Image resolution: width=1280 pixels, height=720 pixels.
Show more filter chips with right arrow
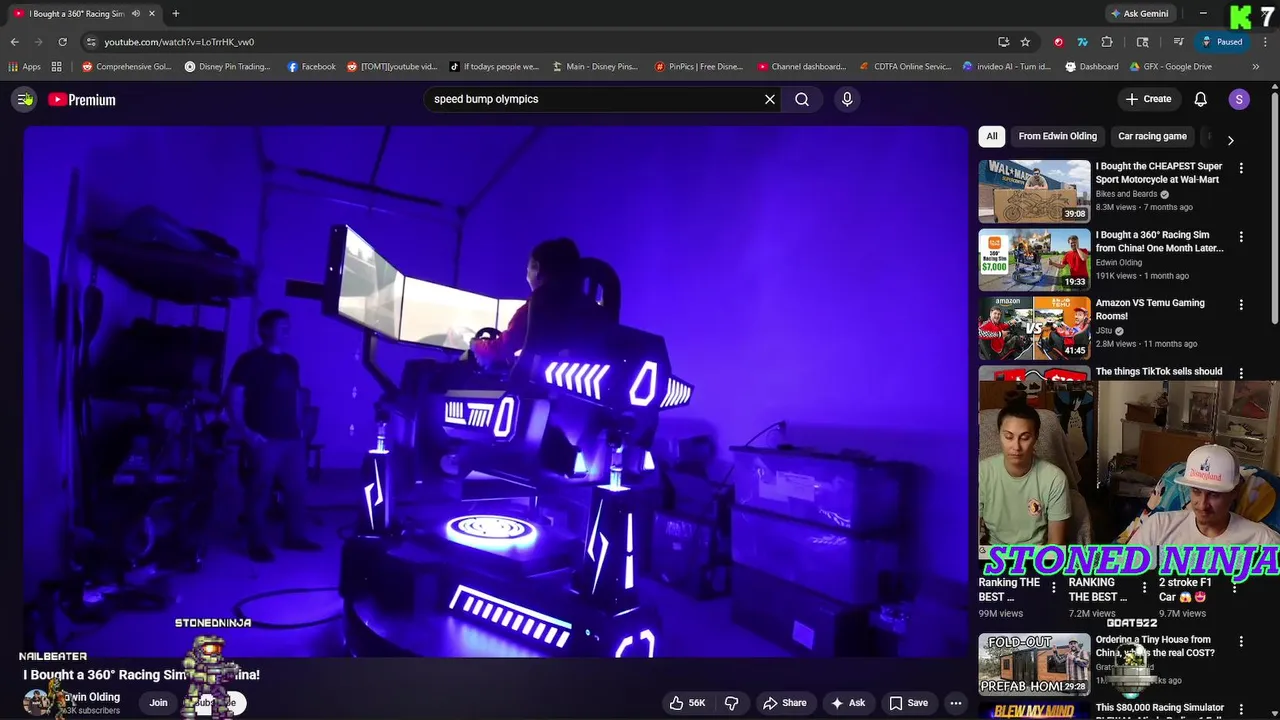(x=1230, y=140)
